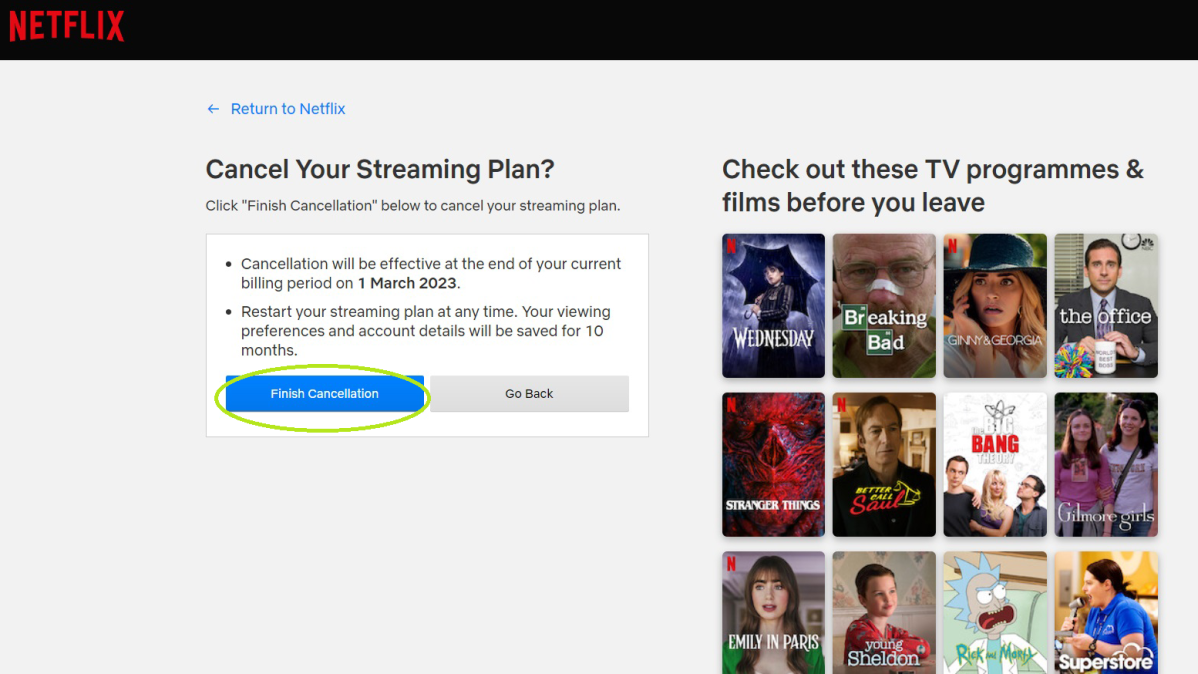The image size is (1198, 674).
Task: Open the Wednesday show thumbnail
Action: coord(773,306)
